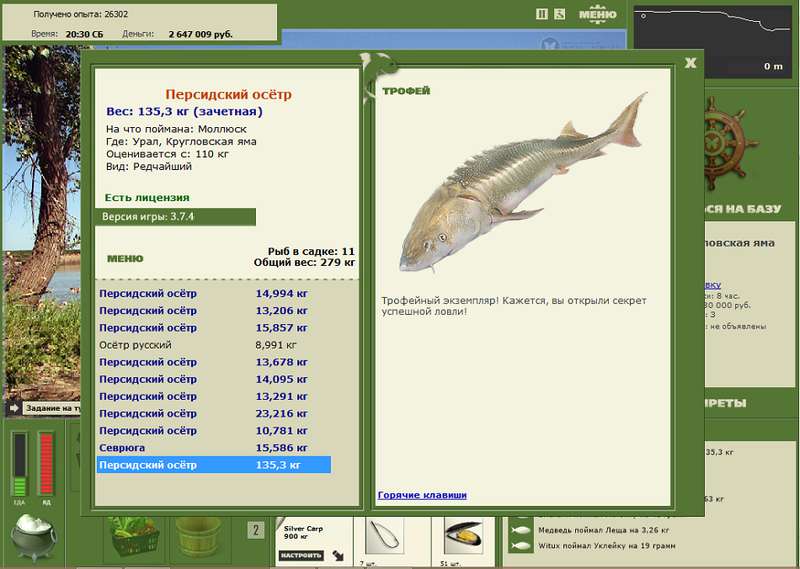Click the fishing hook item slot
Viewport: 800px width, 569px height.
pos(385,536)
